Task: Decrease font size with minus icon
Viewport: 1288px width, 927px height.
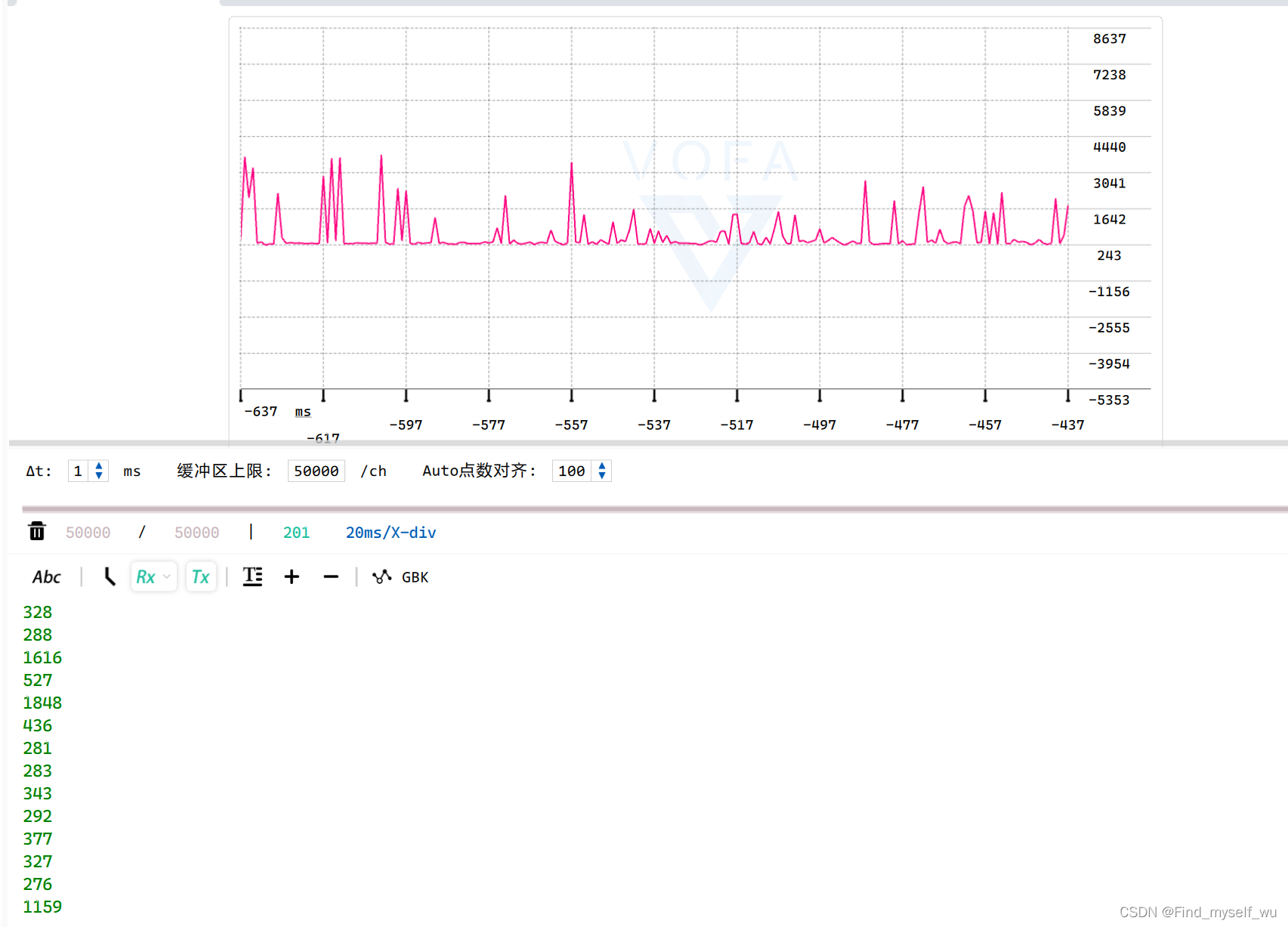Action: tap(331, 577)
